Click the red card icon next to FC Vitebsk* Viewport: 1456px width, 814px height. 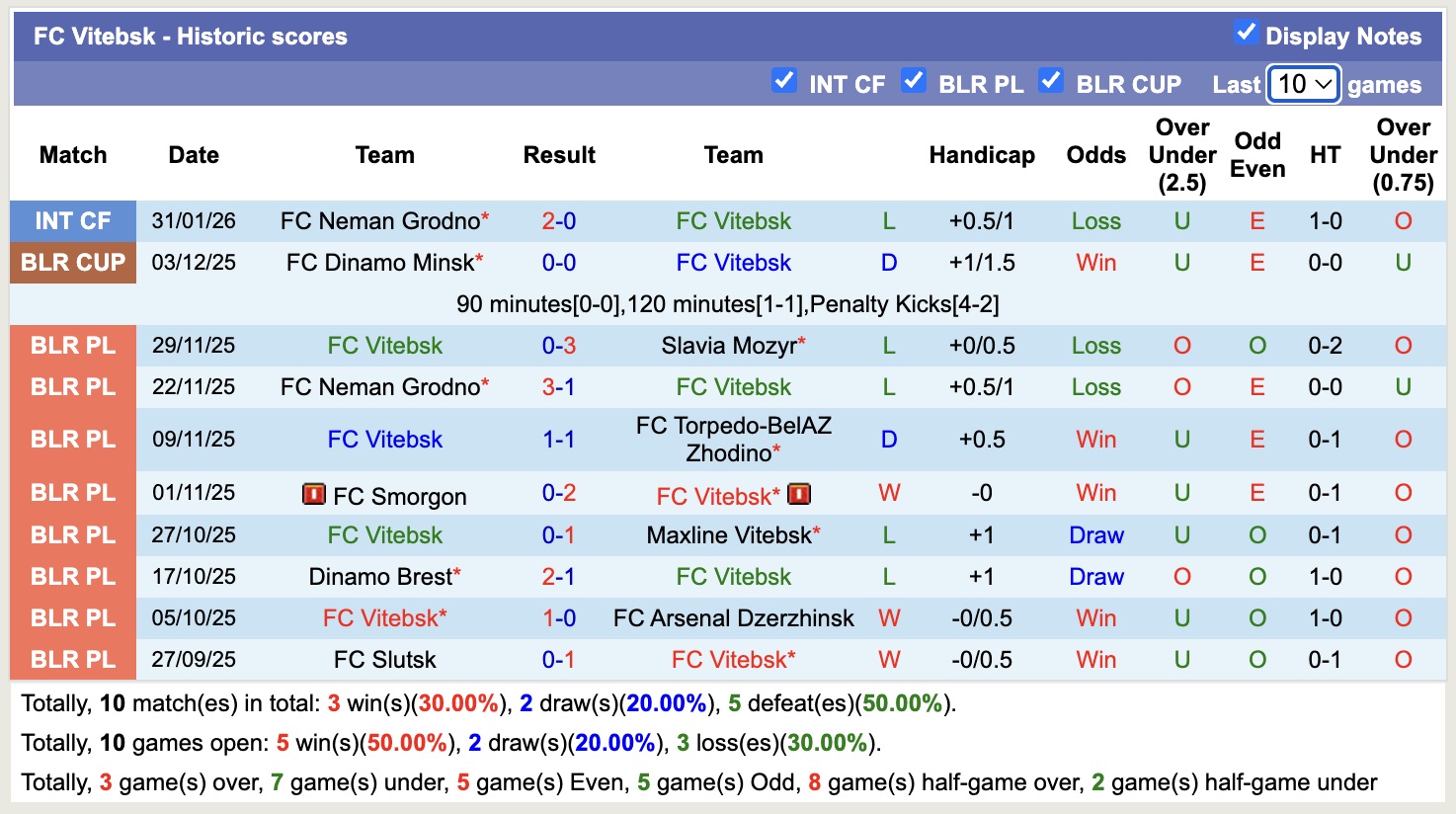point(798,494)
